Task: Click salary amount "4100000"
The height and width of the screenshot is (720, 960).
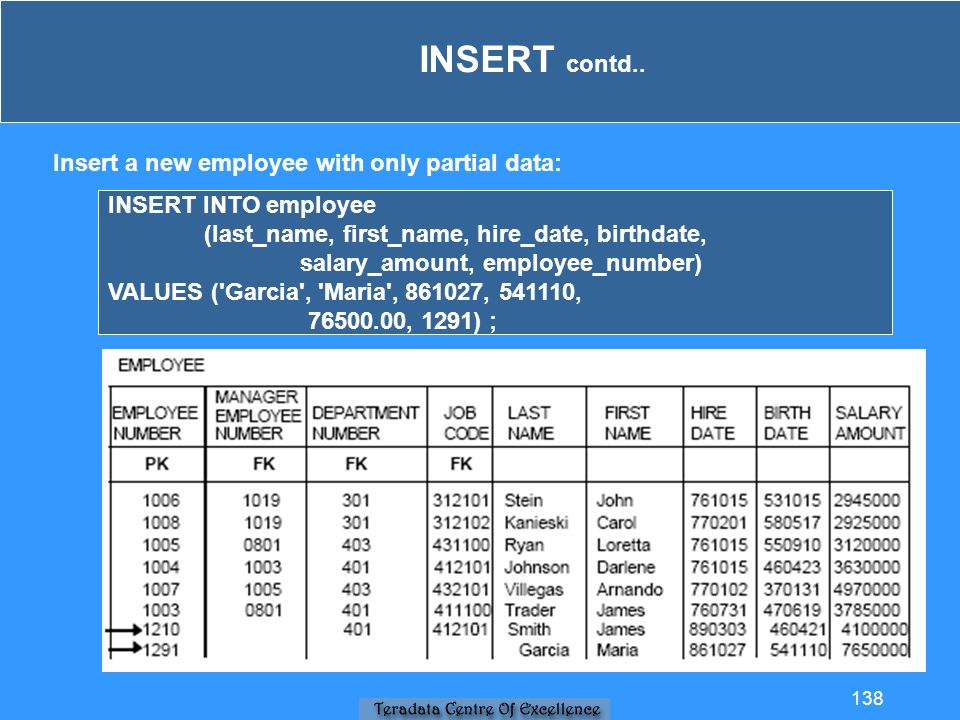Action: pyautogui.click(x=874, y=629)
